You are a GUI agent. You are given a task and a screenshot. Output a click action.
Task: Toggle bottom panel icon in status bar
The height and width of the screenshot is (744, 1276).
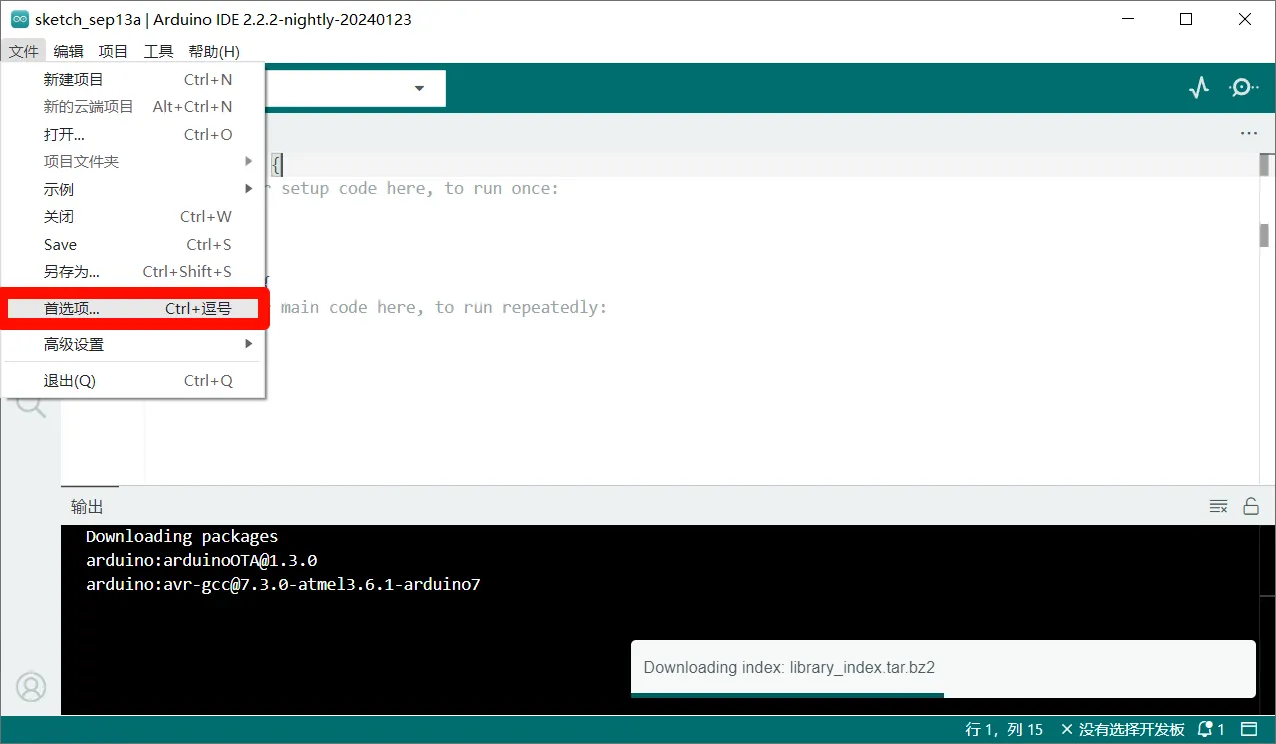pyautogui.click(x=1249, y=729)
